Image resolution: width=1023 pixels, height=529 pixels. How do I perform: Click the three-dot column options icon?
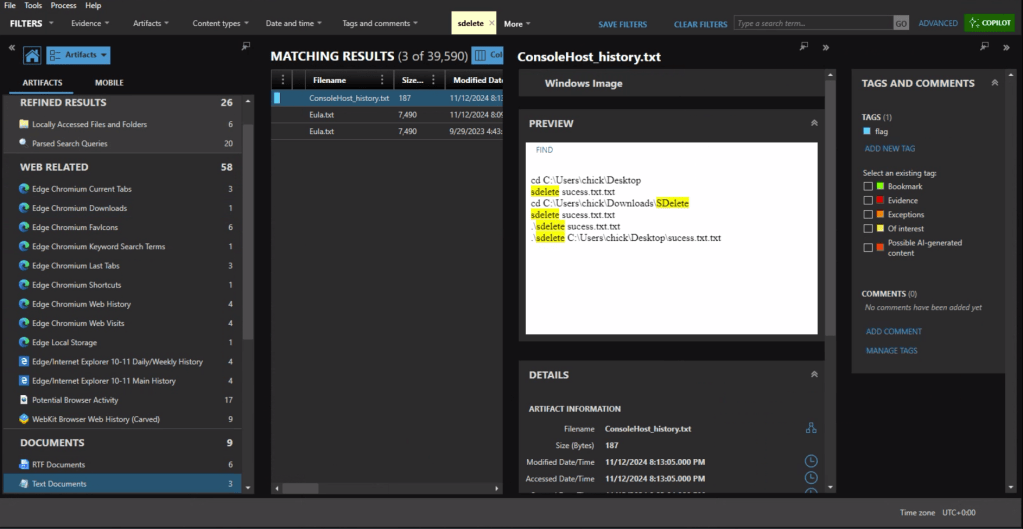[x=284, y=80]
